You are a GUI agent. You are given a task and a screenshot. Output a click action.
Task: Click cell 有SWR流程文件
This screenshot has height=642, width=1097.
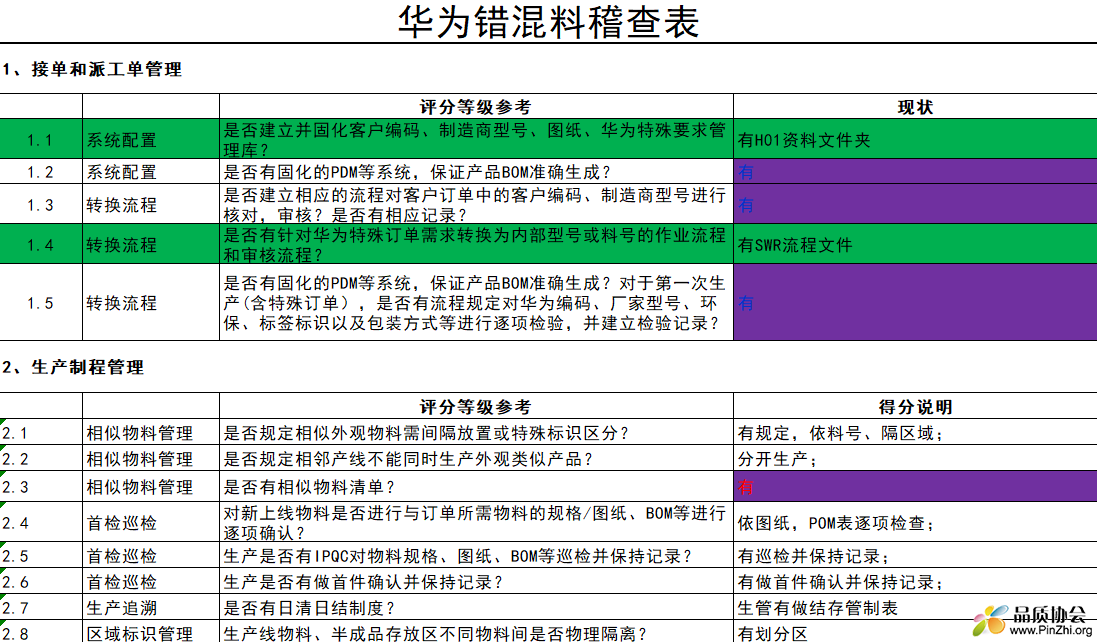pyautogui.click(x=915, y=244)
